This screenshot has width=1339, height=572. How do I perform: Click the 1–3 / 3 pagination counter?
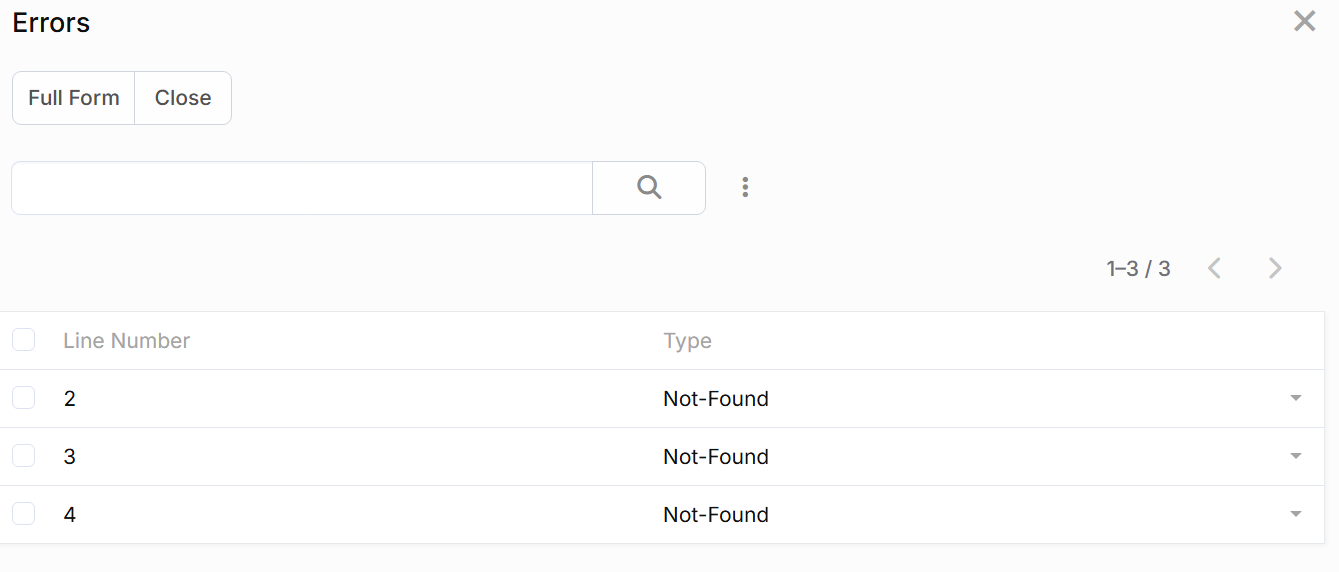point(1138,268)
